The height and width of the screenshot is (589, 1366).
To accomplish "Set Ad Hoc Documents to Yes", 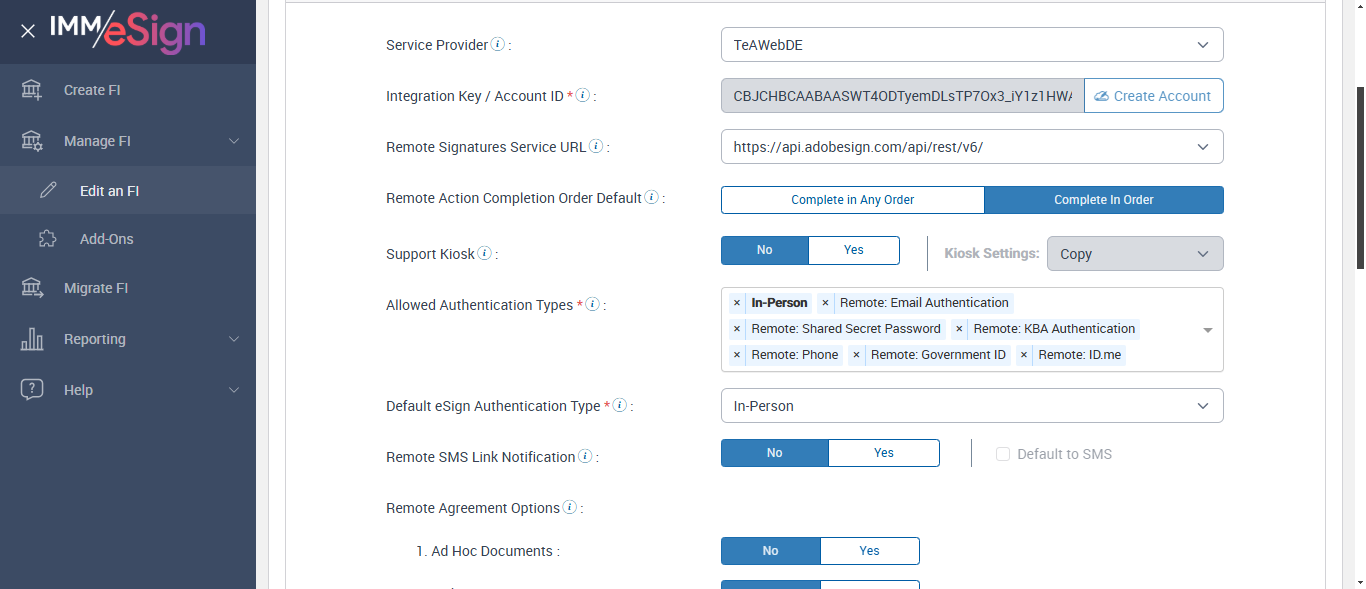I will point(869,551).
